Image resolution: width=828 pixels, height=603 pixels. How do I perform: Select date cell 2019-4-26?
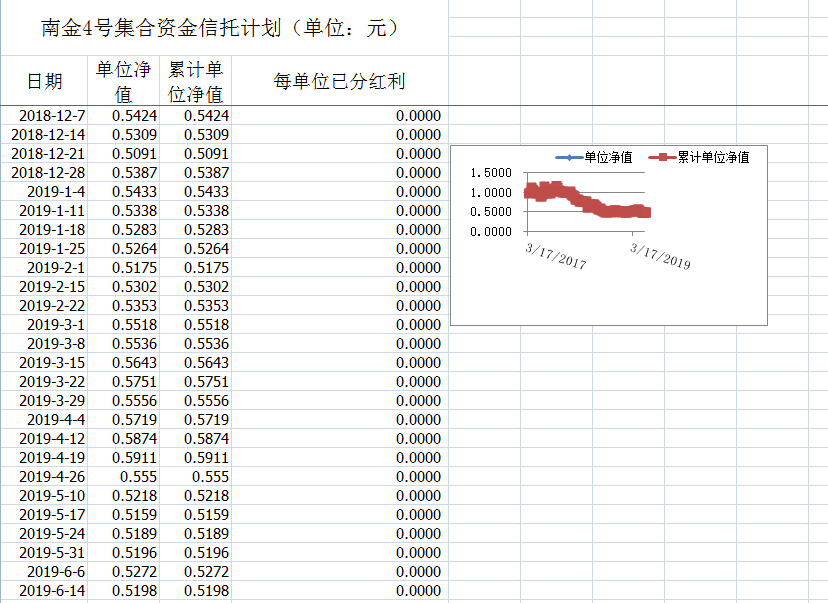point(44,477)
